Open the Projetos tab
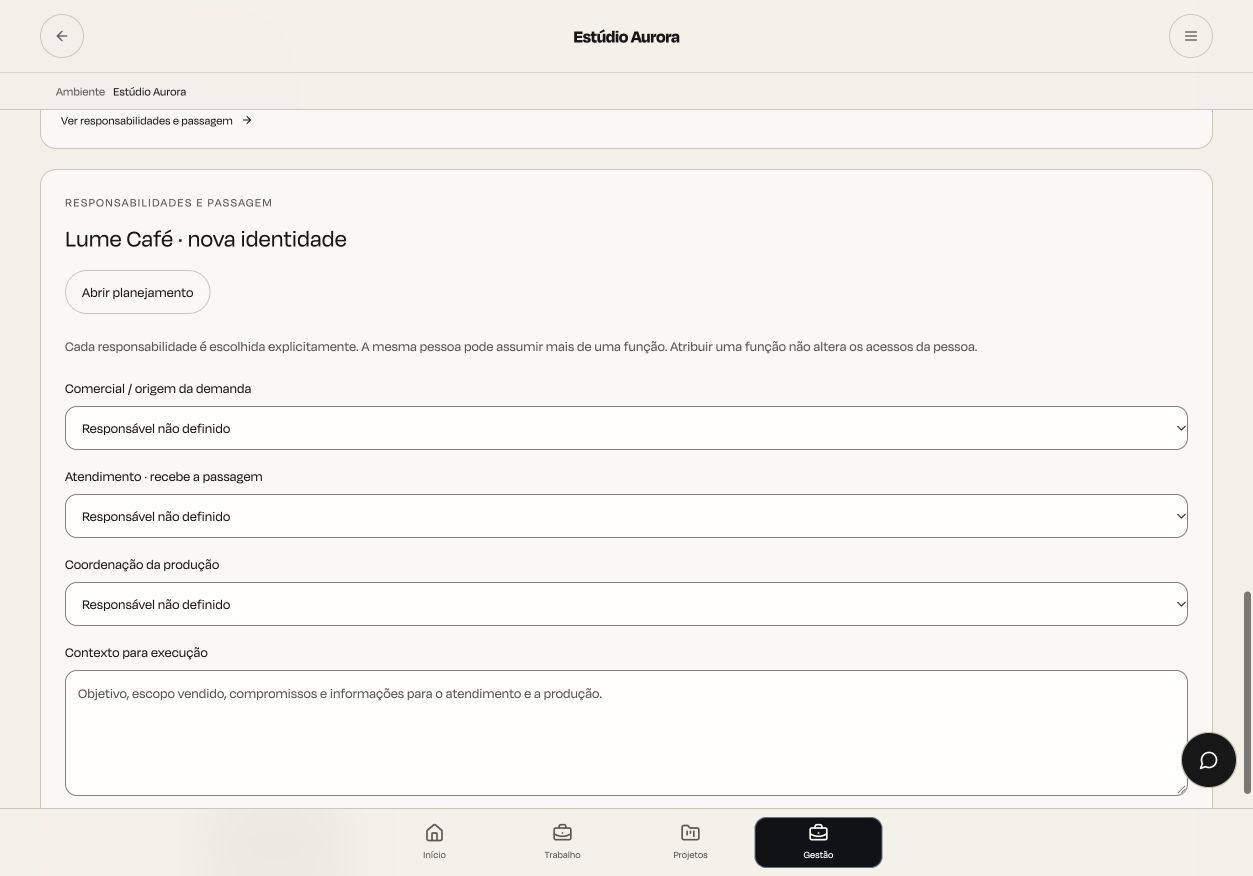Screen dimensions: 1253x876 690,842
